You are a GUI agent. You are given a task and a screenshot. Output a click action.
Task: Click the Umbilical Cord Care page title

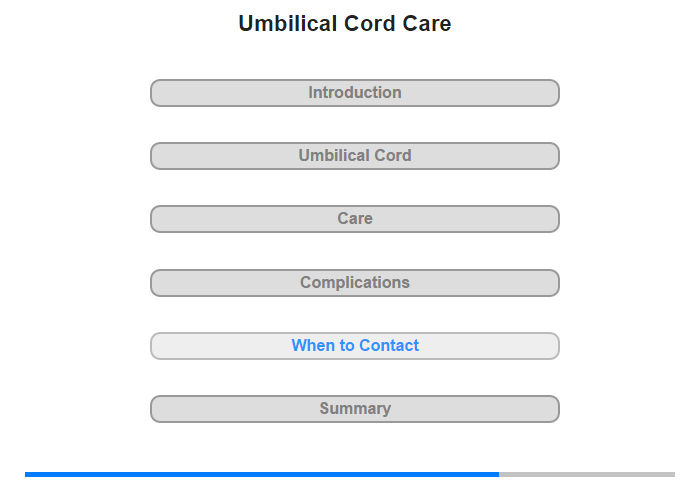click(x=344, y=24)
